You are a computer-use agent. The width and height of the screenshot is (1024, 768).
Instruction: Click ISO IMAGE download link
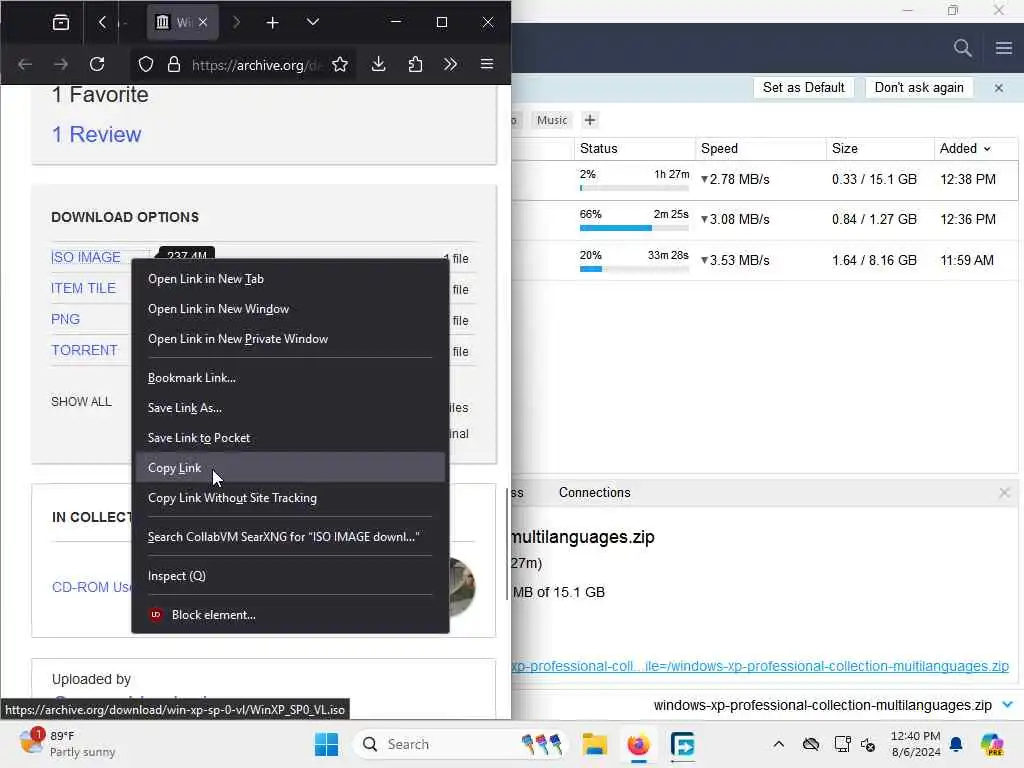click(86, 257)
